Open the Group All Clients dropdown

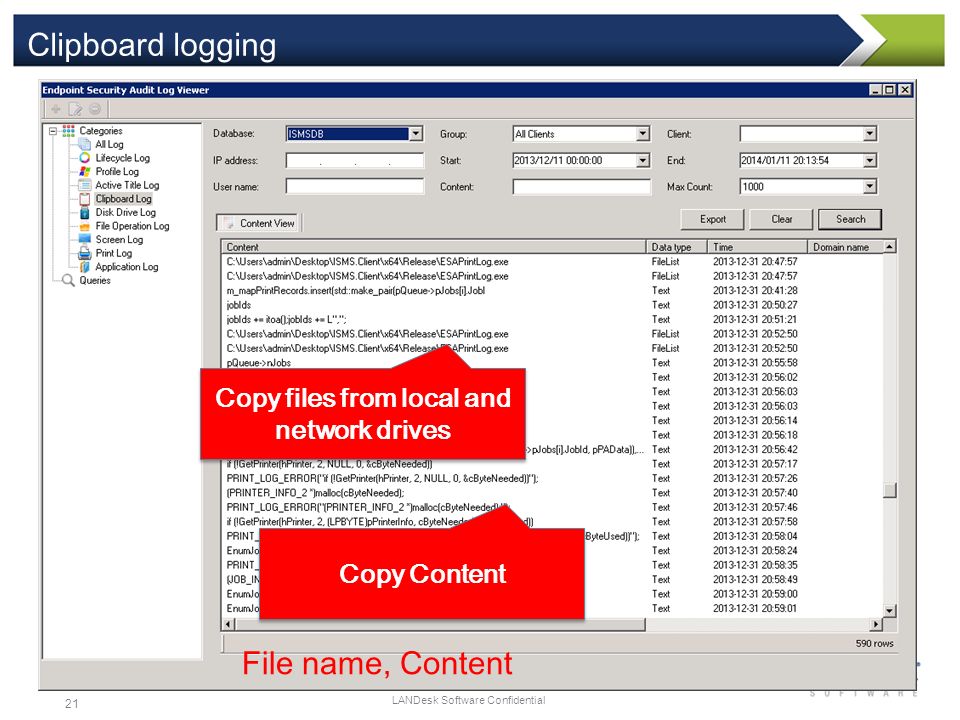pyautogui.click(x=642, y=133)
